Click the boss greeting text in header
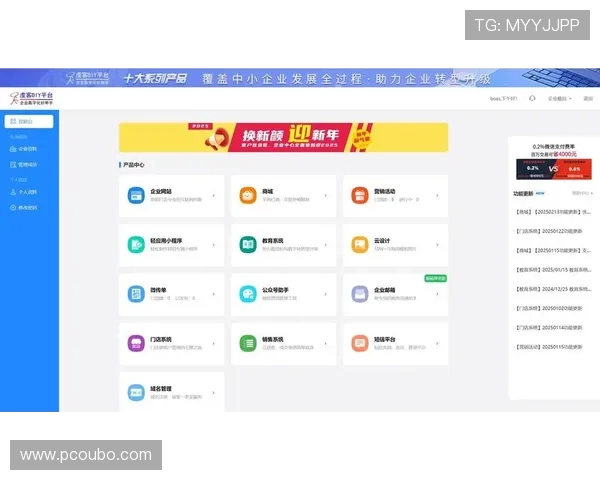Image resolution: width=600 pixels, height=480 pixels. [x=503, y=98]
